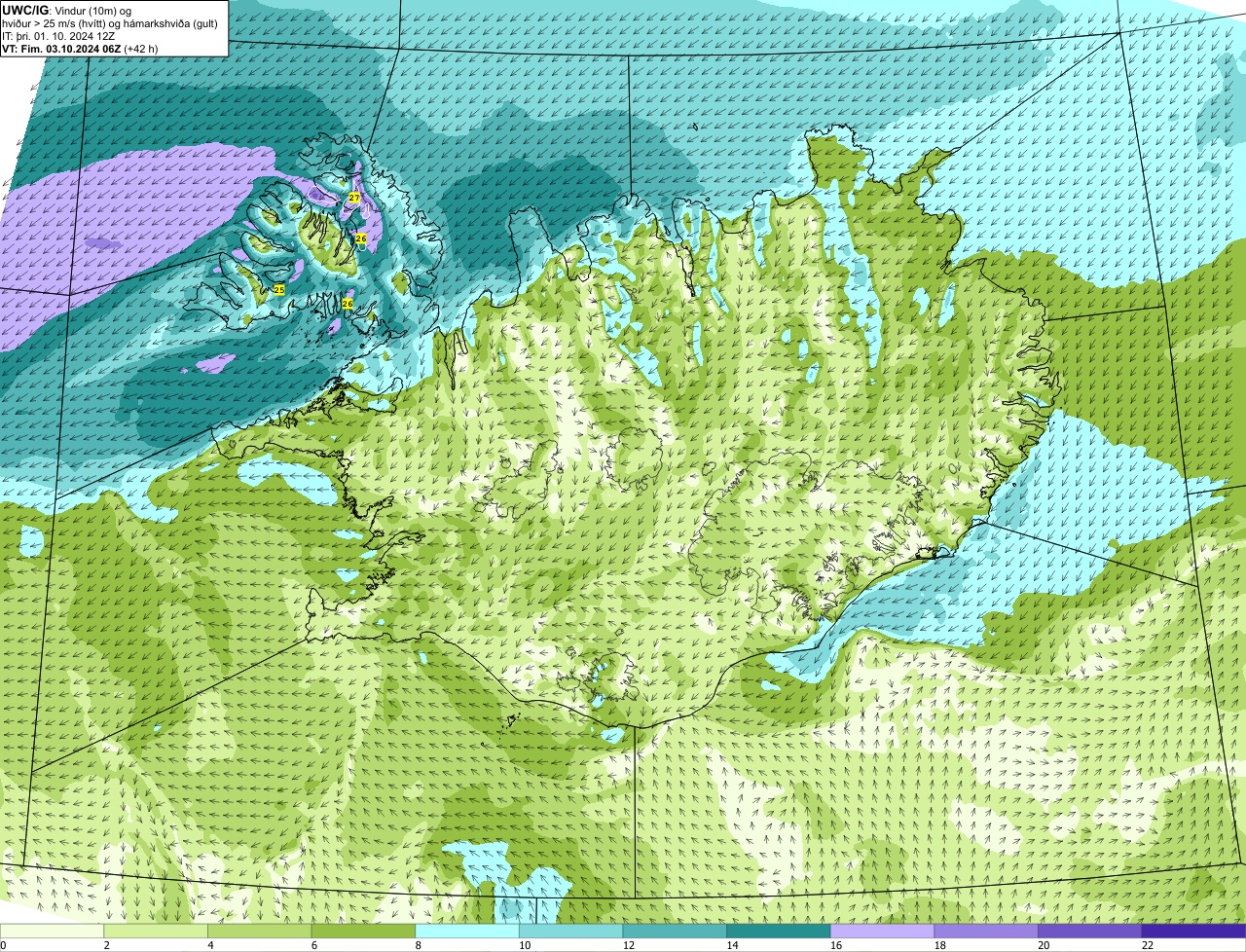Click the color scale tick label 18
Image resolution: width=1246 pixels, height=952 pixels.
(x=939, y=945)
